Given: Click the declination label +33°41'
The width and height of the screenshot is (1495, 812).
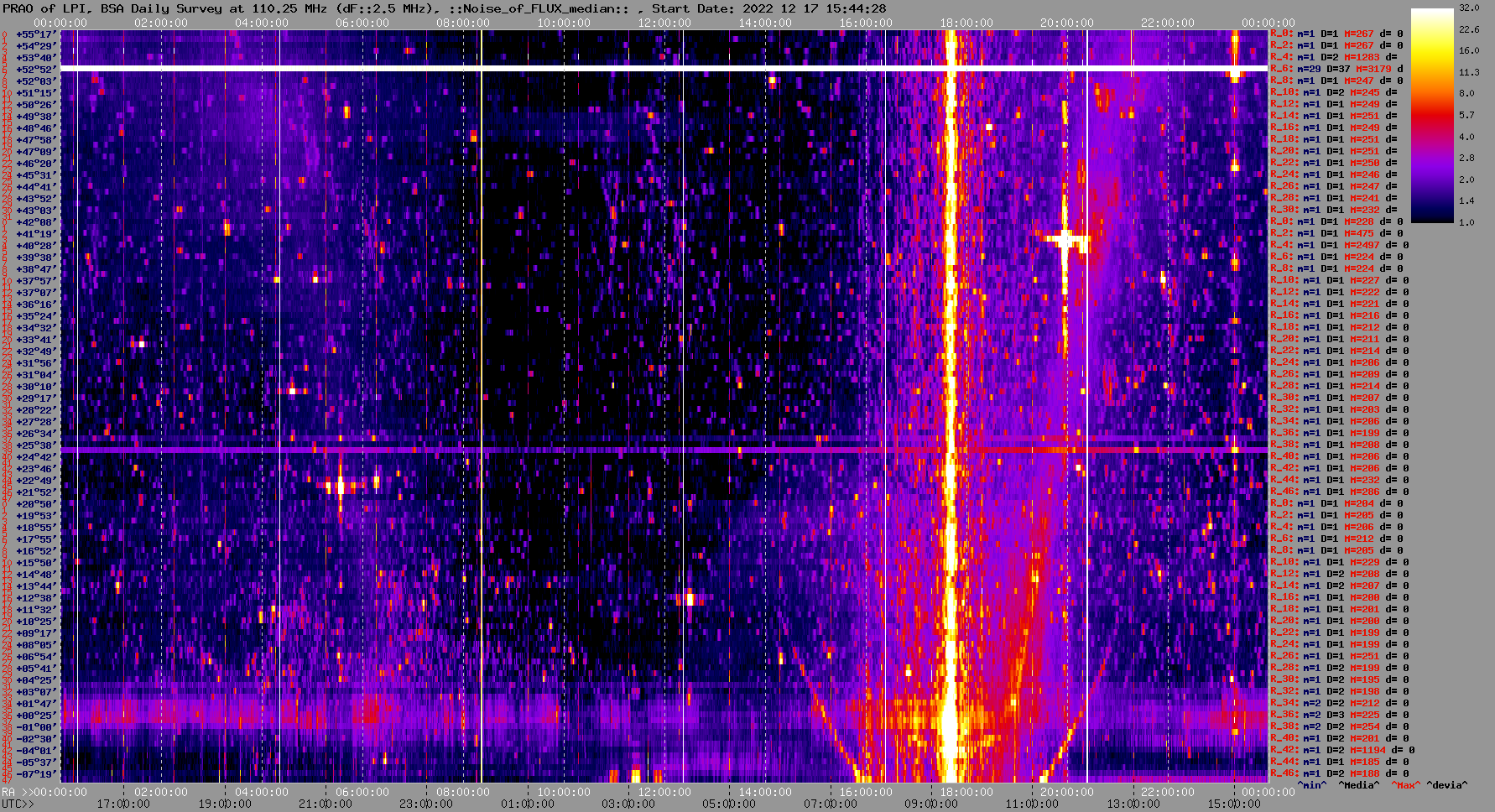Looking at the screenshot, I should (36, 339).
